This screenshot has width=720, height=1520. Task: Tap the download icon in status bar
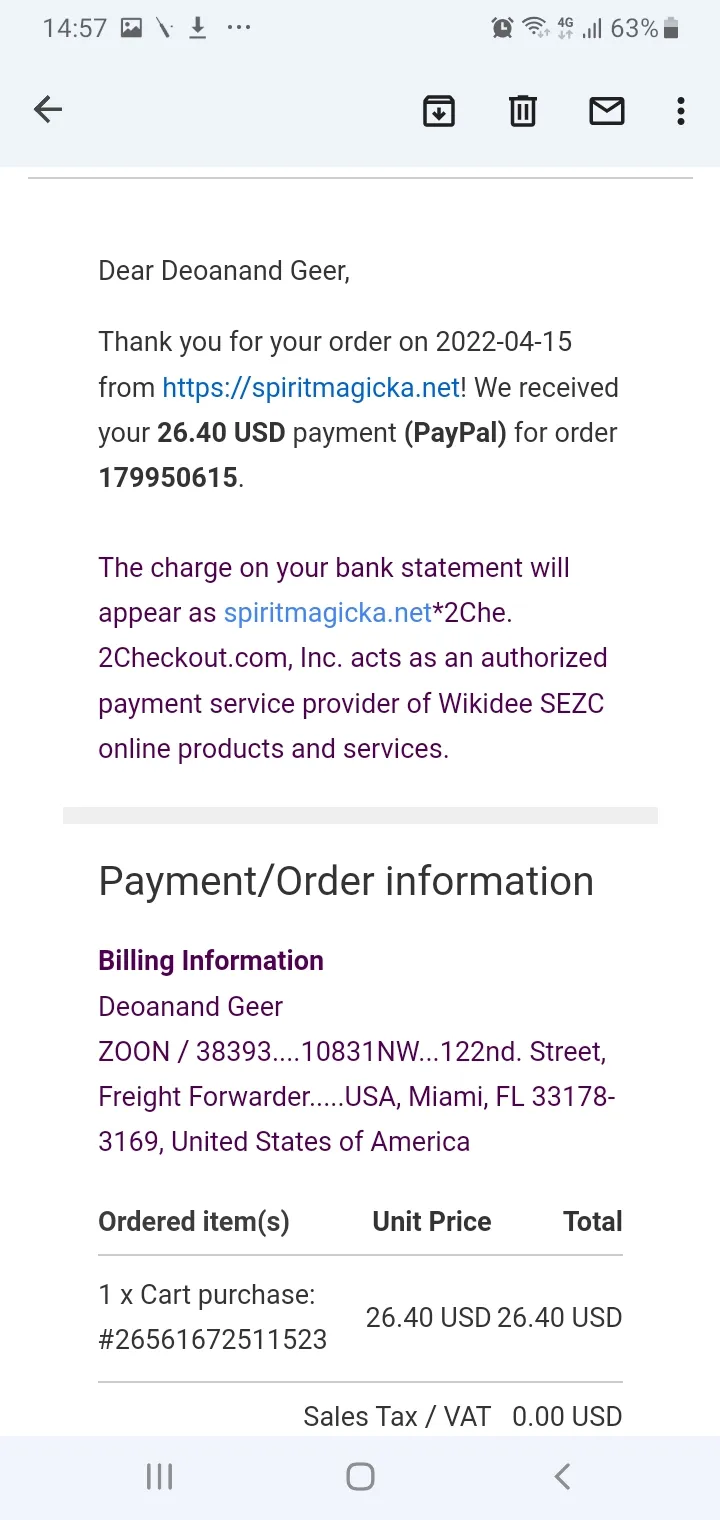coord(198,28)
